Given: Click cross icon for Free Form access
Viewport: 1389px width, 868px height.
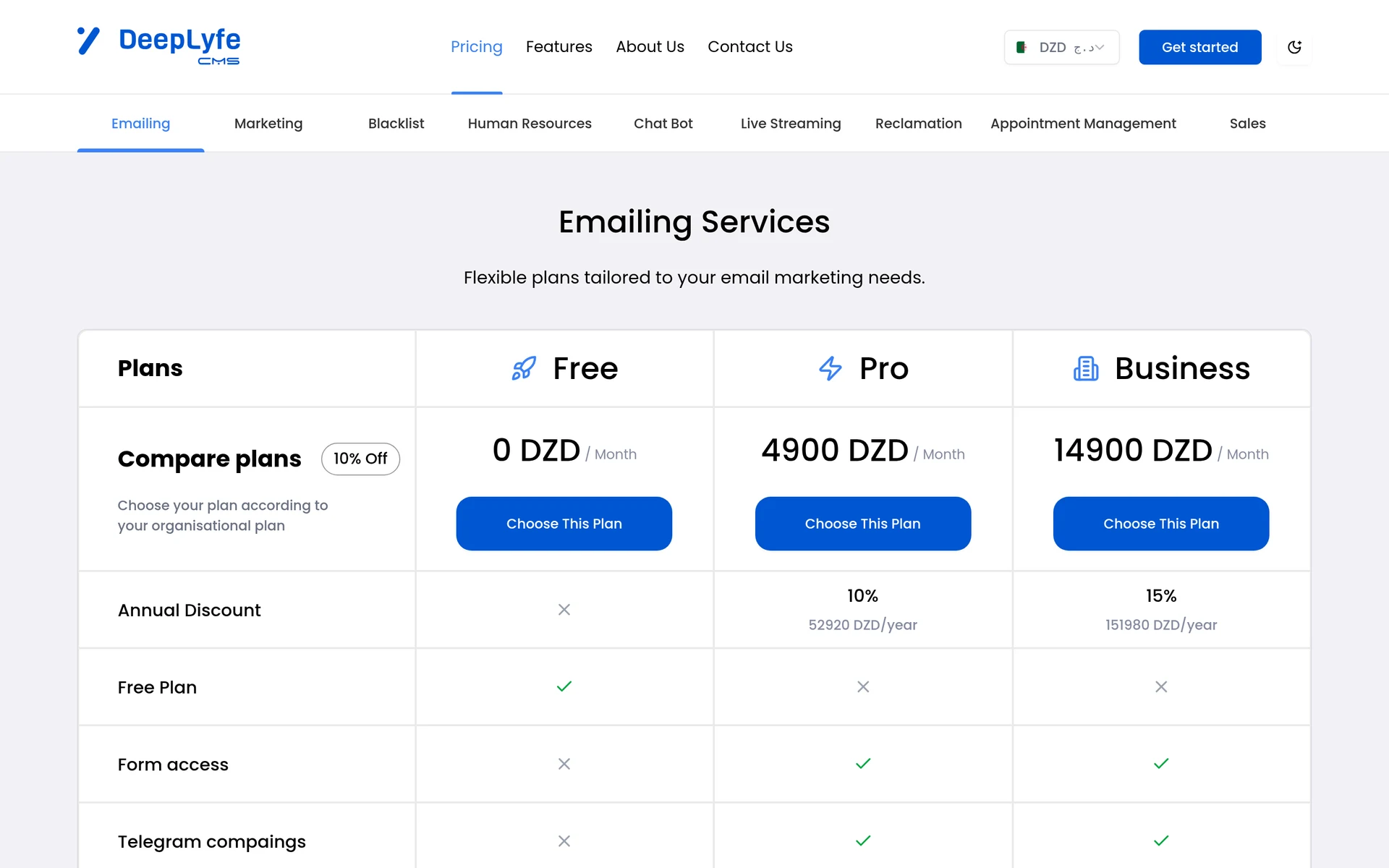Looking at the screenshot, I should [564, 764].
